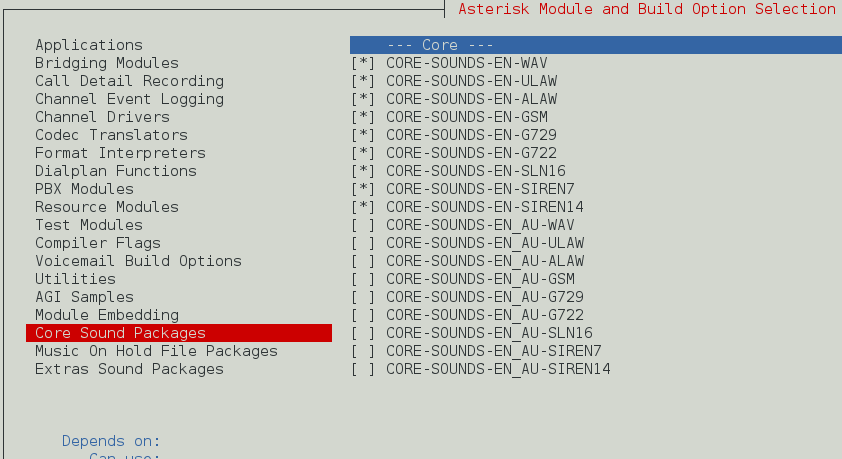Toggle CORE-SOUNDS-EN-SLN16 checkbox
Viewport: 842px width, 459px height.
tap(363, 171)
